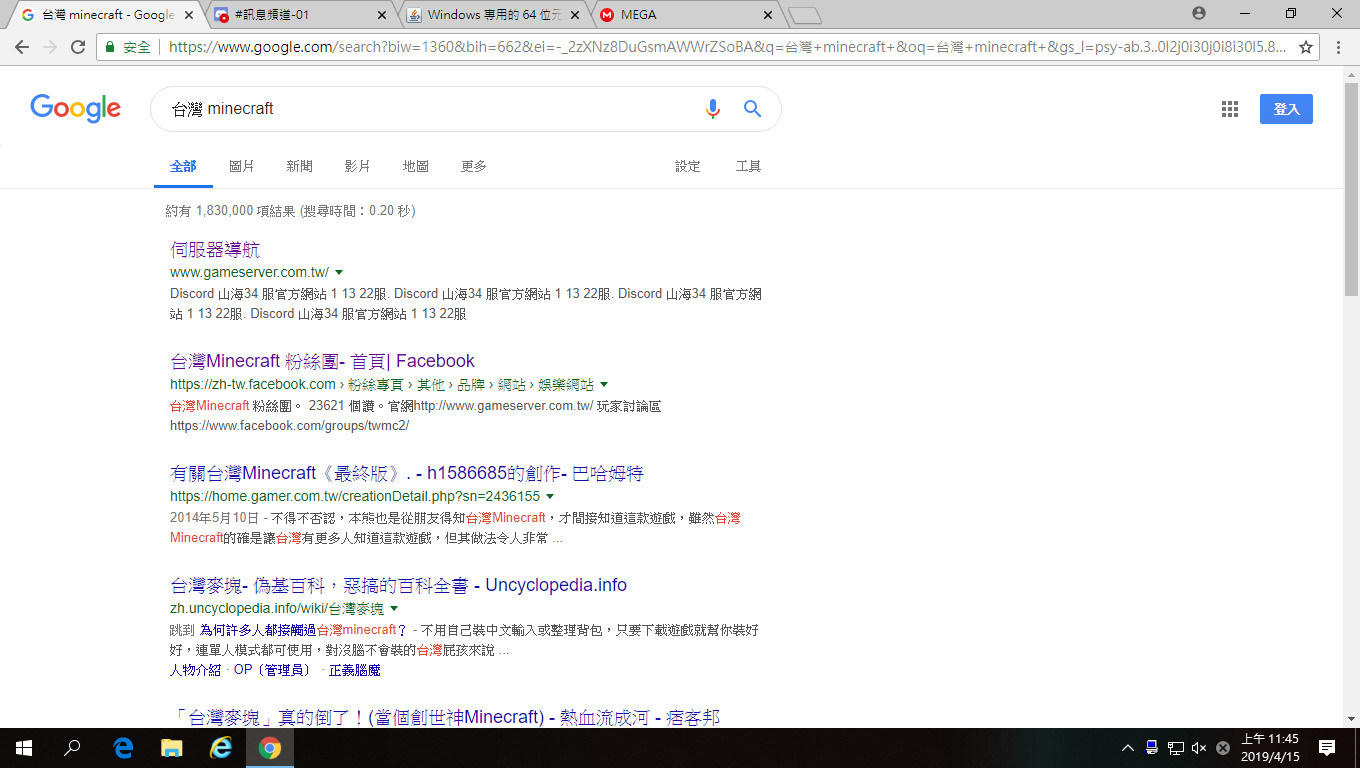Open the Windows Start menu

click(23, 748)
